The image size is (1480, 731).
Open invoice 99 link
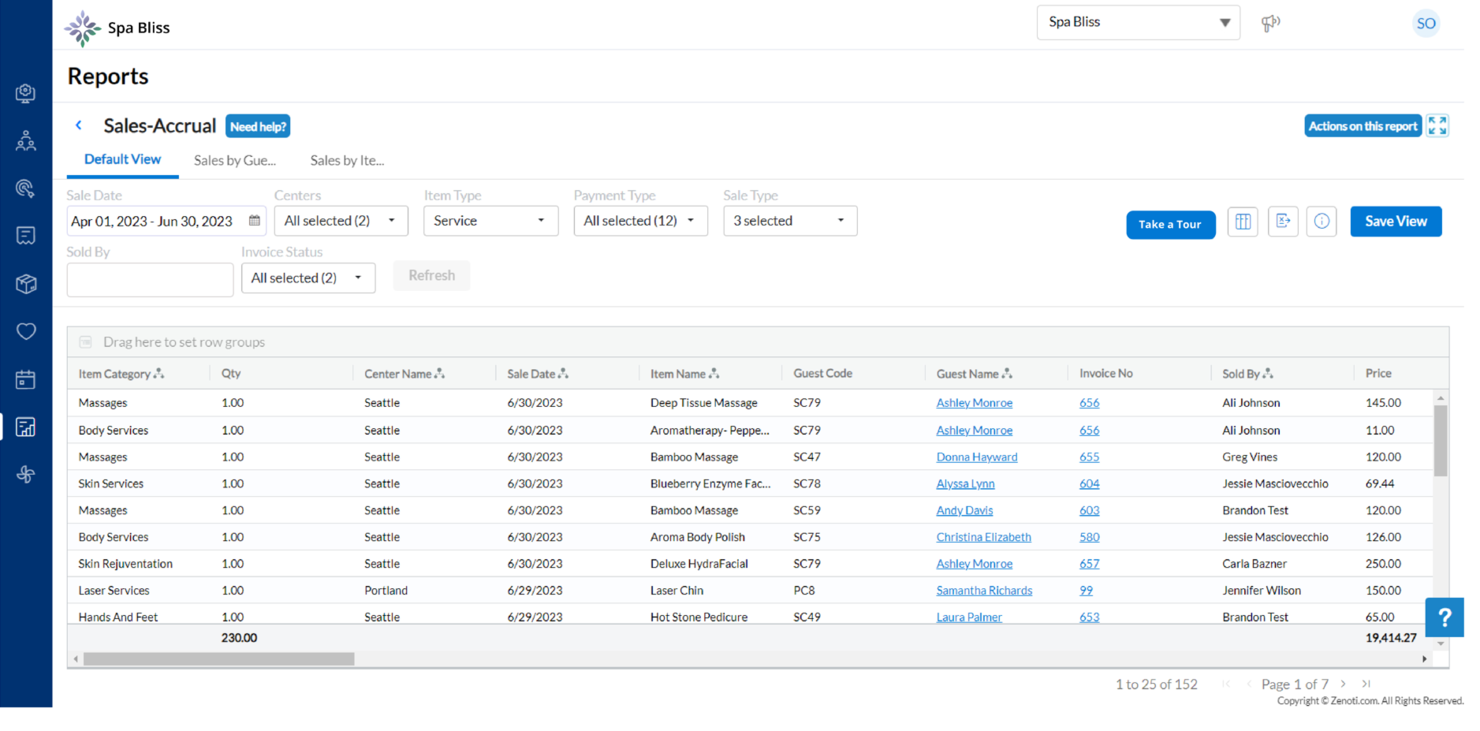click(1086, 591)
